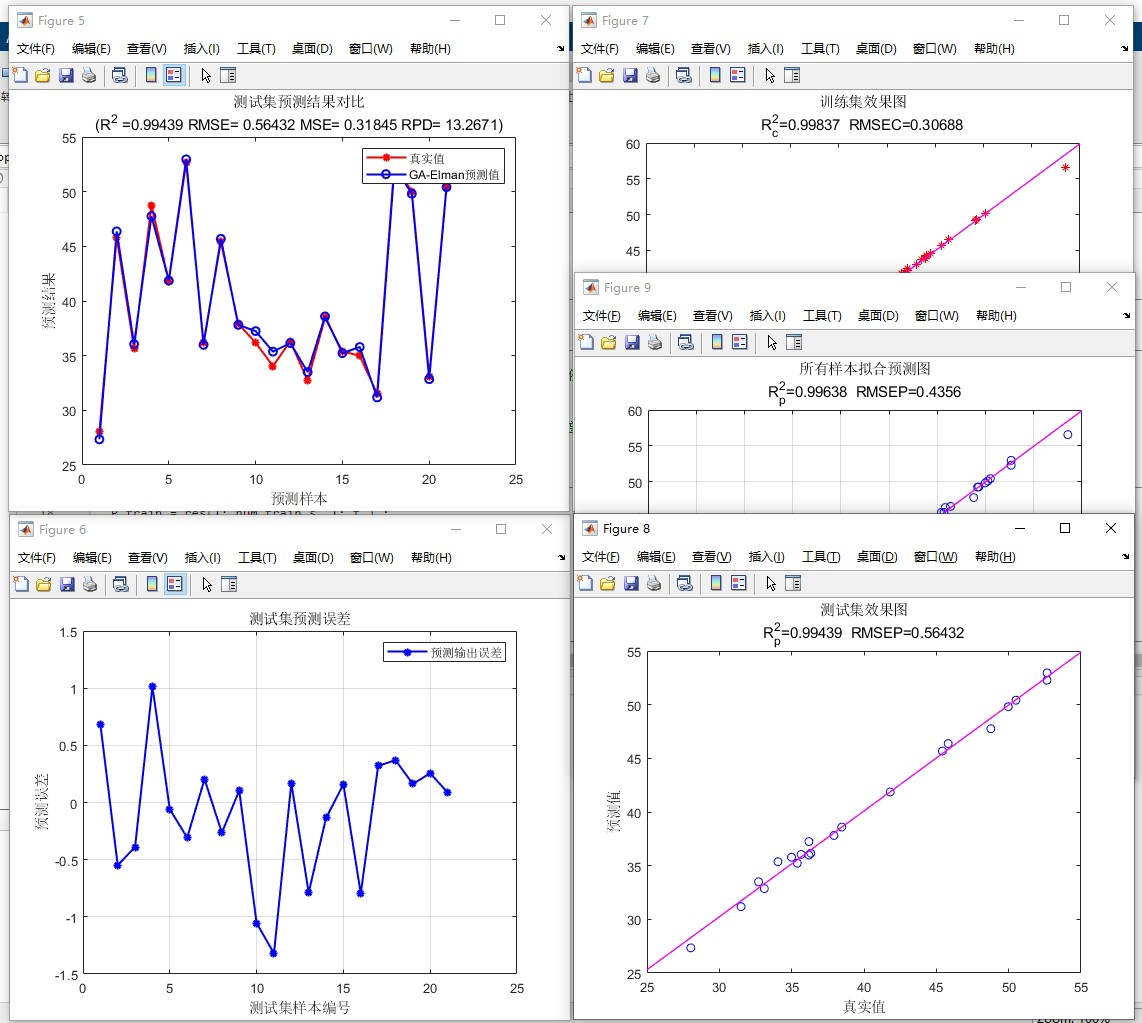
Task: Open the 工具(T) menu in Figure 8
Action: click(x=821, y=557)
